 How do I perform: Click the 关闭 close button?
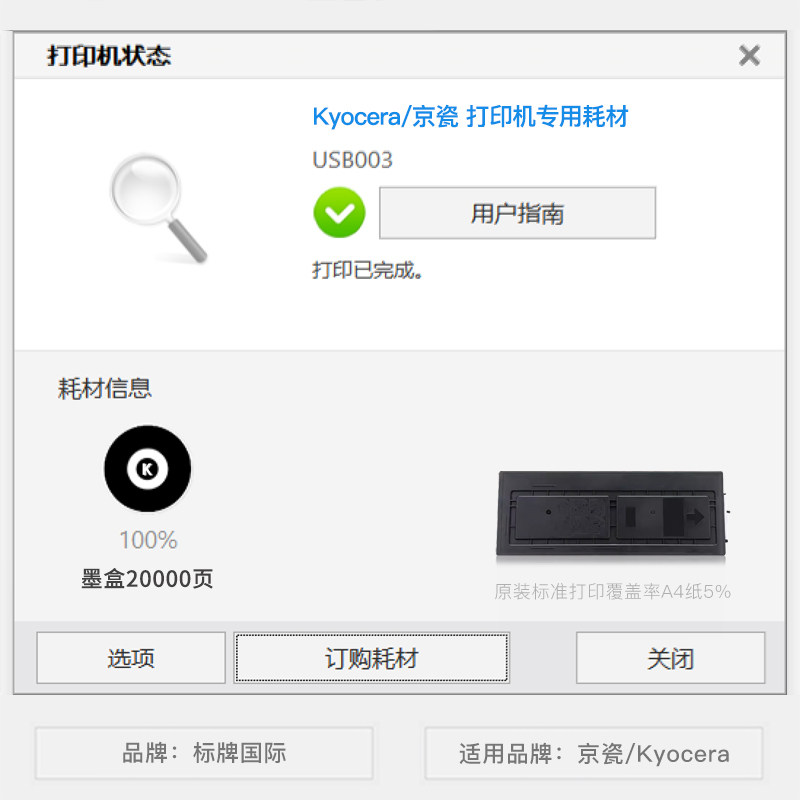pyautogui.click(x=670, y=658)
